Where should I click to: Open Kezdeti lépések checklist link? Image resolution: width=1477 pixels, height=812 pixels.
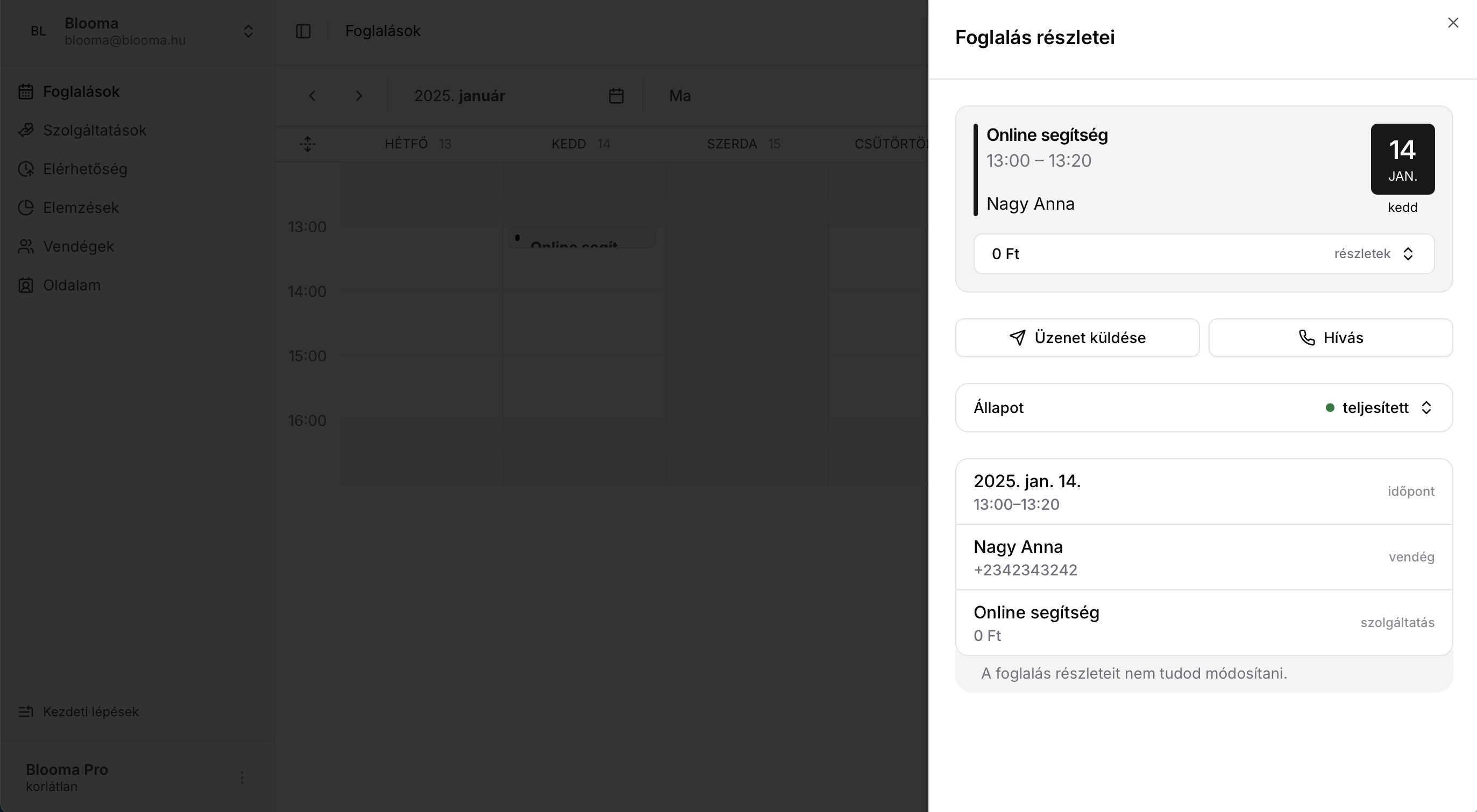[90, 711]
